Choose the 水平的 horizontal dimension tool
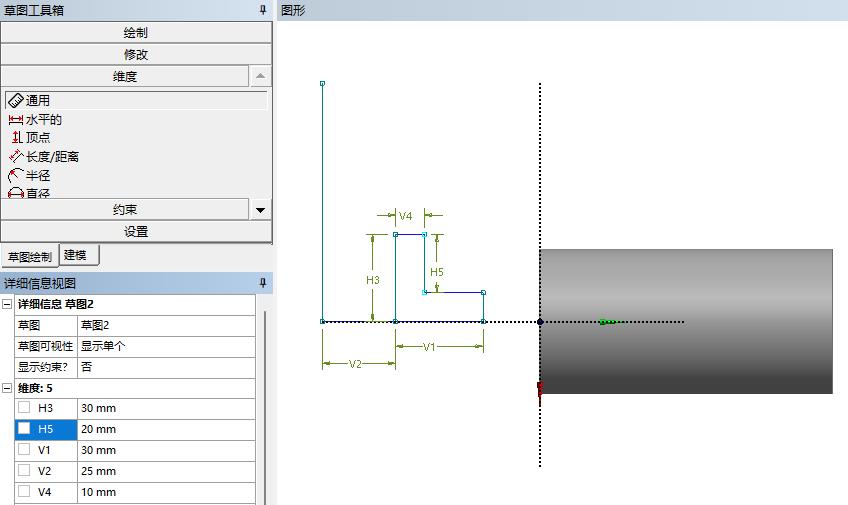Screen dimensions: 848x505 [43, 120]
